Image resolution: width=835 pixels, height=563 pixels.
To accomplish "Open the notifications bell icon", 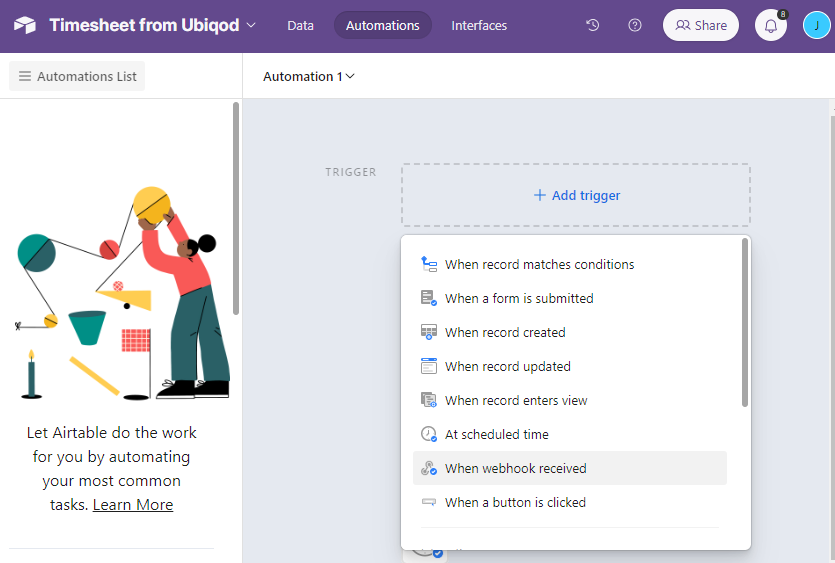I will coord(771,26).
